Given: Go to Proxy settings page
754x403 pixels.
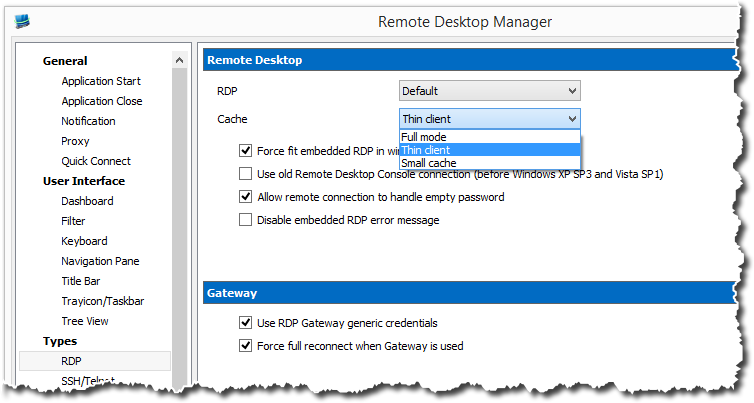Looking at the screenshot, I should coord(75,141).
